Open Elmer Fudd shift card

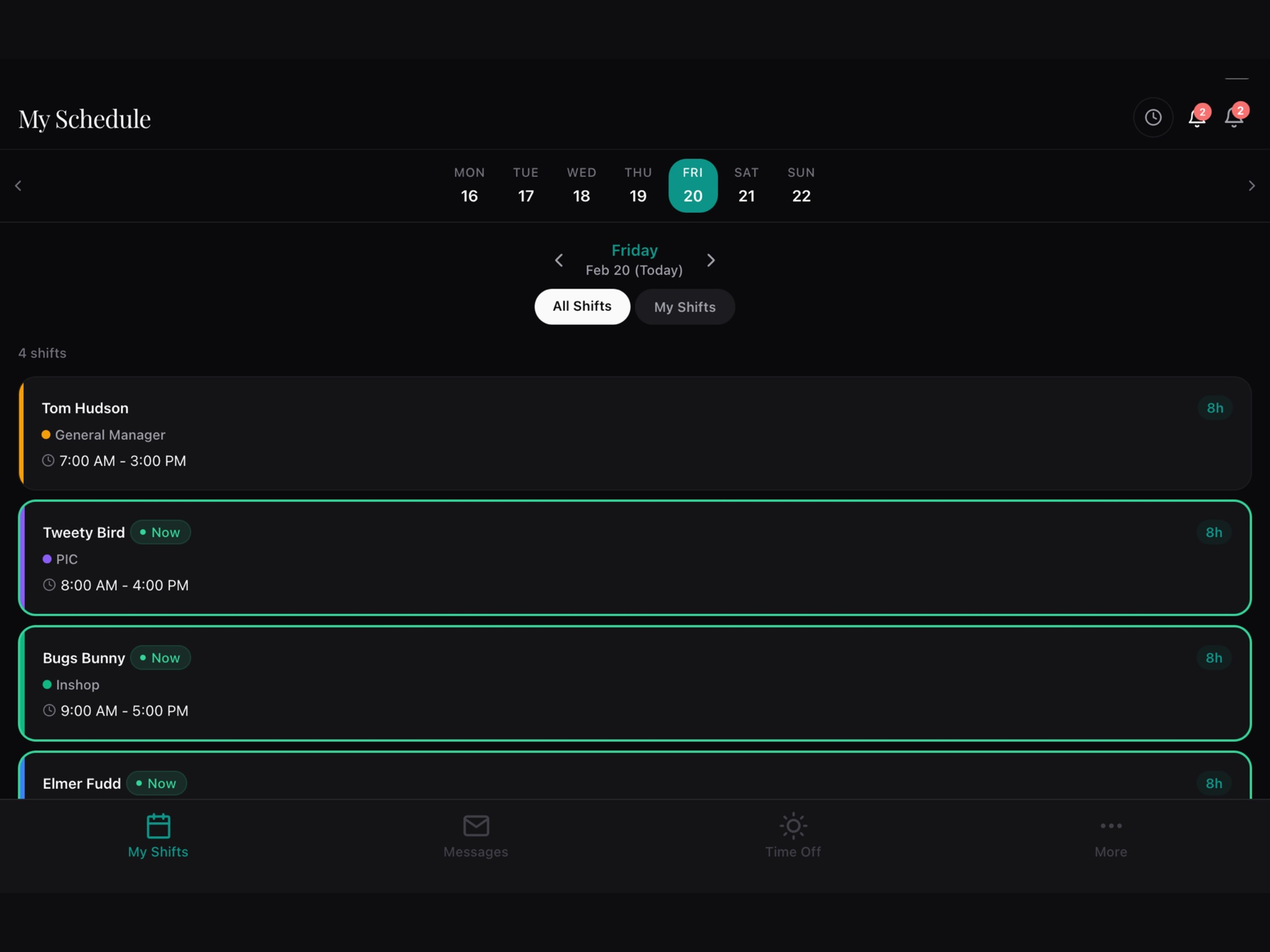pyautogui.click(x=635, y=775)
